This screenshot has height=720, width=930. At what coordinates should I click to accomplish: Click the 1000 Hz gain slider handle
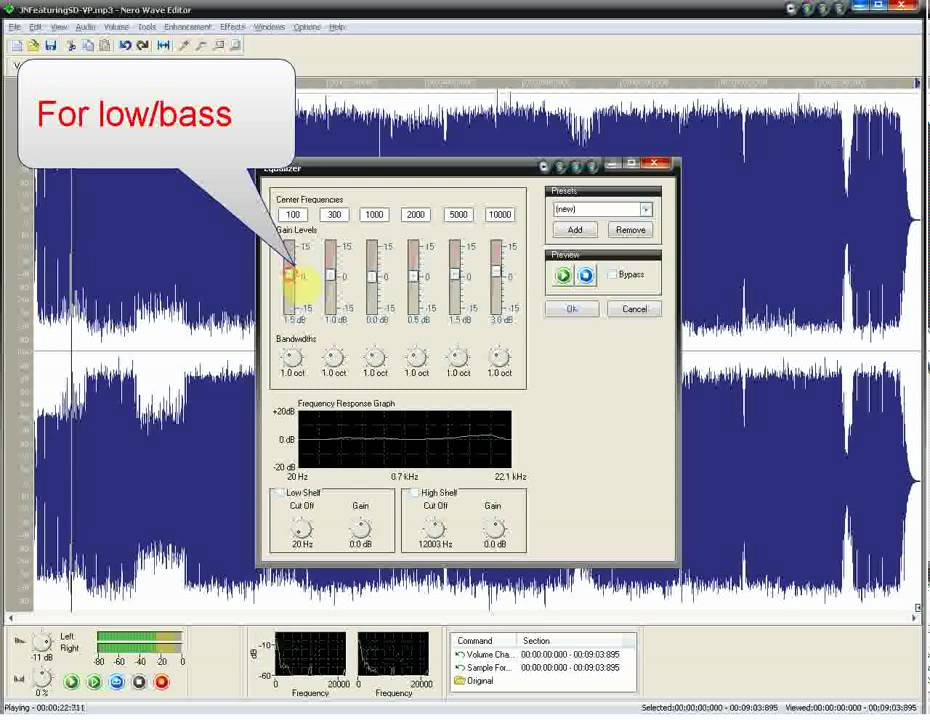(372, 276)
